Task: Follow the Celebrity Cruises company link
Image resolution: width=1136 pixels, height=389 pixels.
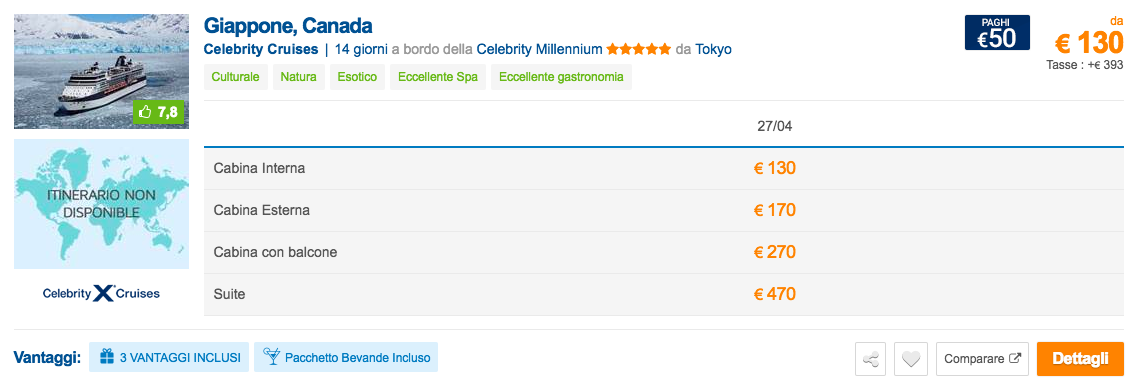Action: pos(261,50)
